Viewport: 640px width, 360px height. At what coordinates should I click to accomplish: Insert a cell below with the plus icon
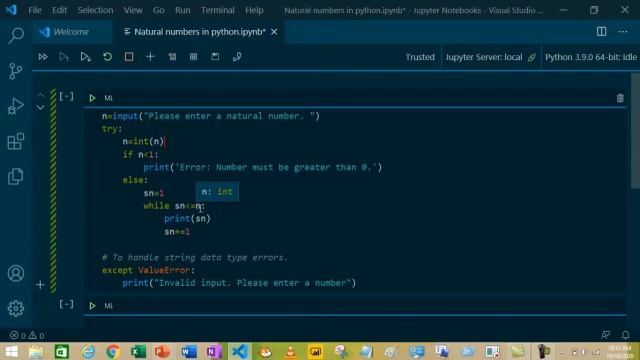[40, 284]
